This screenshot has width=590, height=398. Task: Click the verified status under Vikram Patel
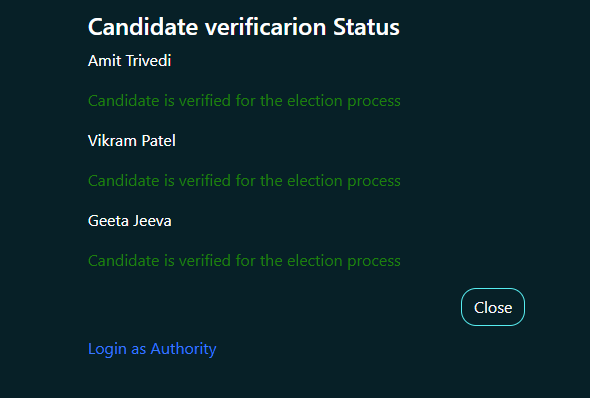244,181
